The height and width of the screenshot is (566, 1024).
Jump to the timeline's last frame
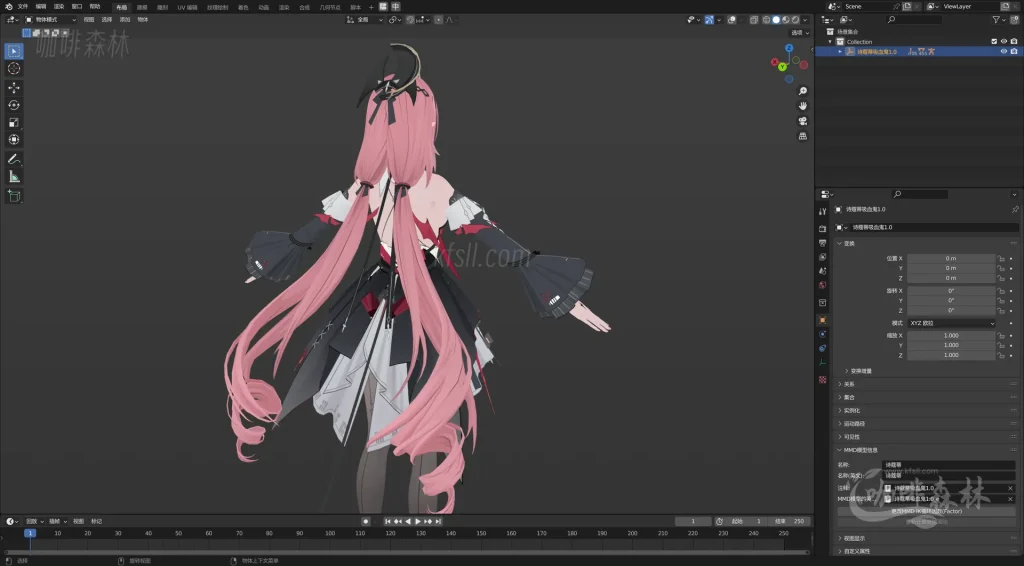[x=438, y=521]
